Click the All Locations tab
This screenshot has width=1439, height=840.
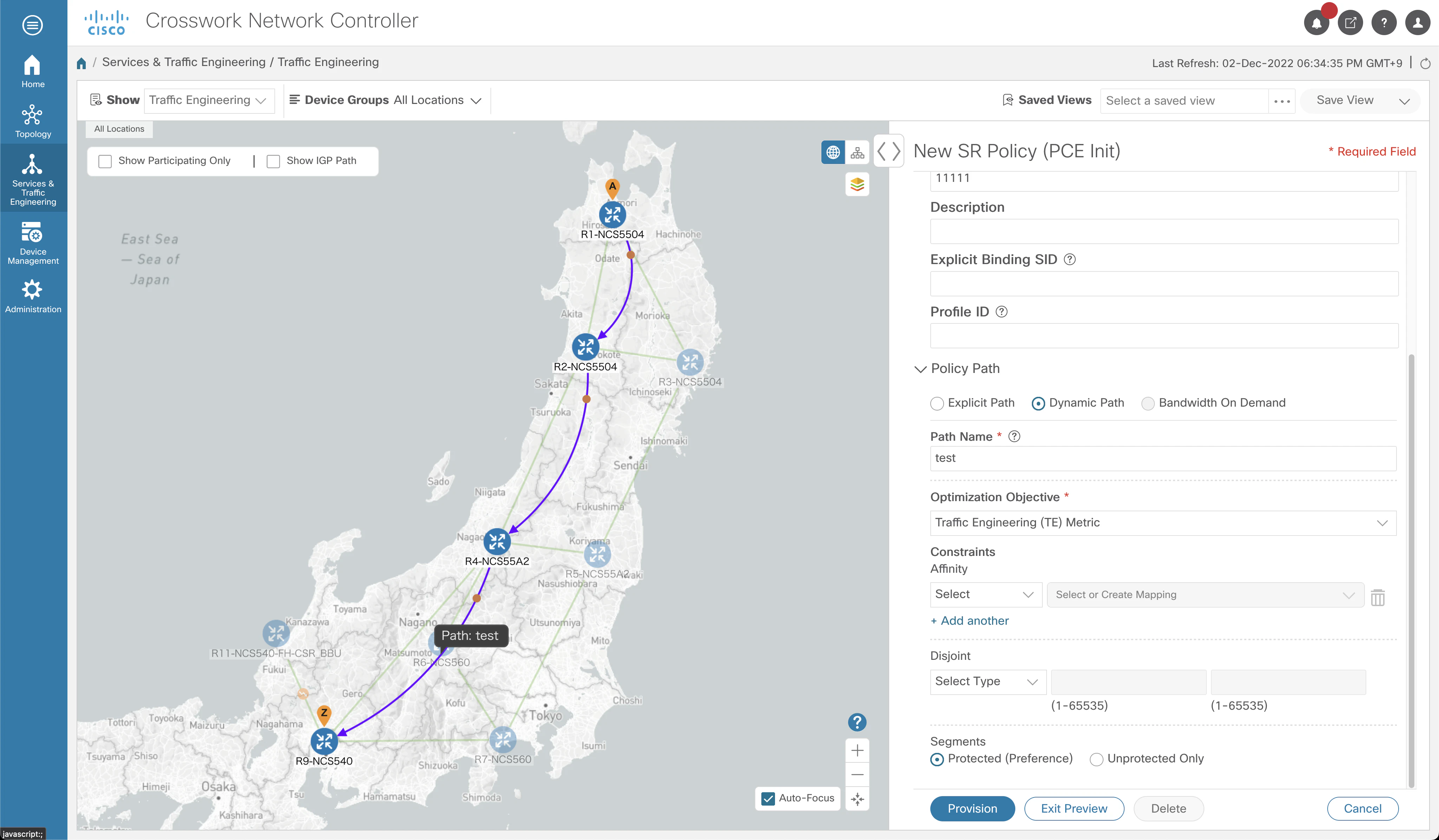[119, 129]
